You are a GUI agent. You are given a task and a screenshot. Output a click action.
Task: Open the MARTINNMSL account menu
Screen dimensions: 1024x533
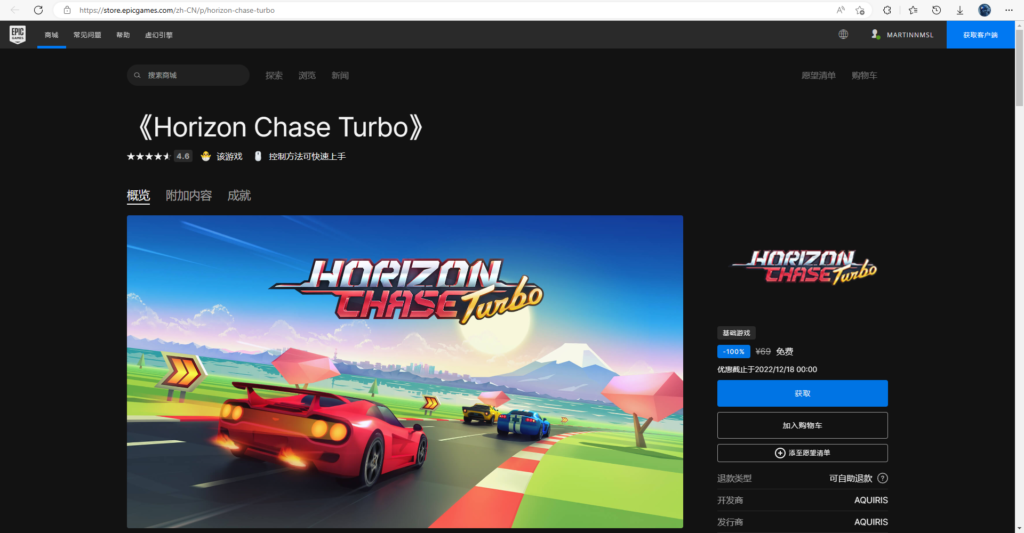click(x=902, y=35)
